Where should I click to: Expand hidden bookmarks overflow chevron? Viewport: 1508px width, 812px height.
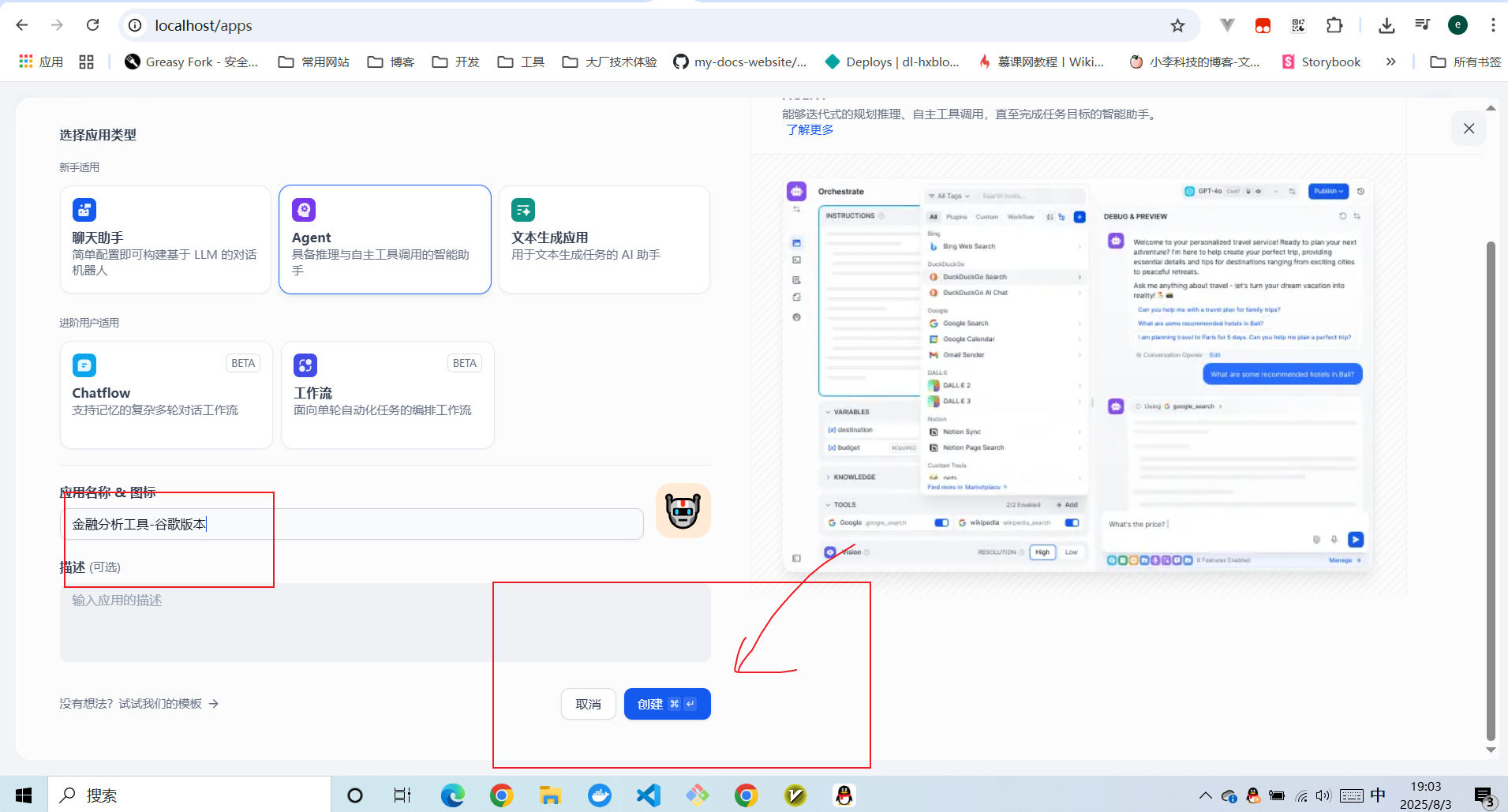[1390, 62]
